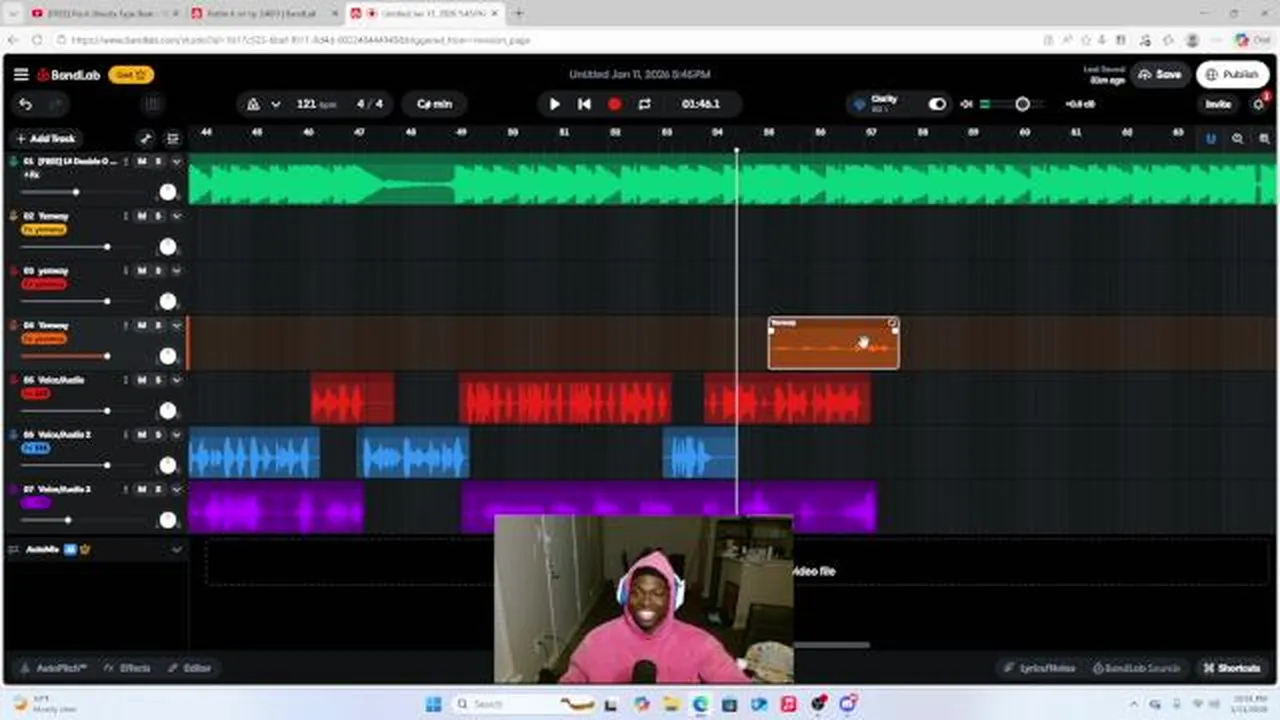Open the Windows Start menu
The image size is (1280, 720).
click(433, 704)
